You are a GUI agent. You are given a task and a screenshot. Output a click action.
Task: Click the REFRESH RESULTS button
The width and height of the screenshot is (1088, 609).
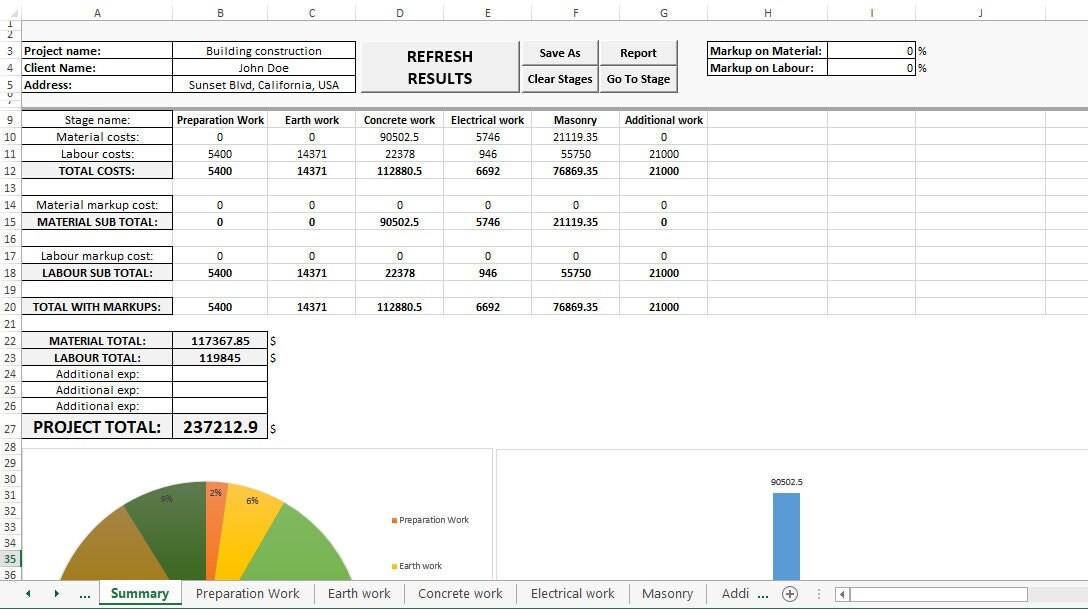pyautogui.click(x=439, y=67)
